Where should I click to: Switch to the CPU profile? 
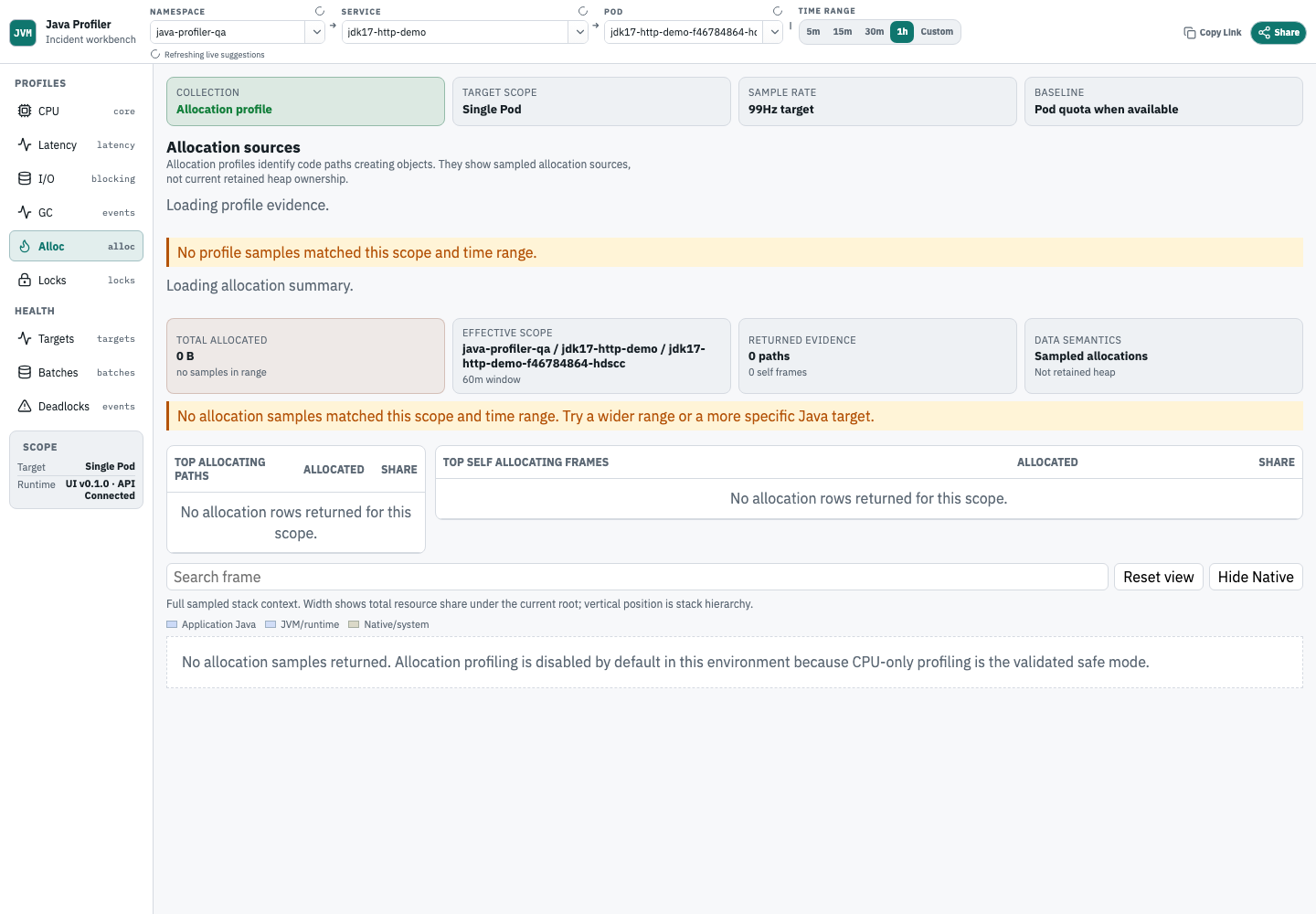point(77,111)
